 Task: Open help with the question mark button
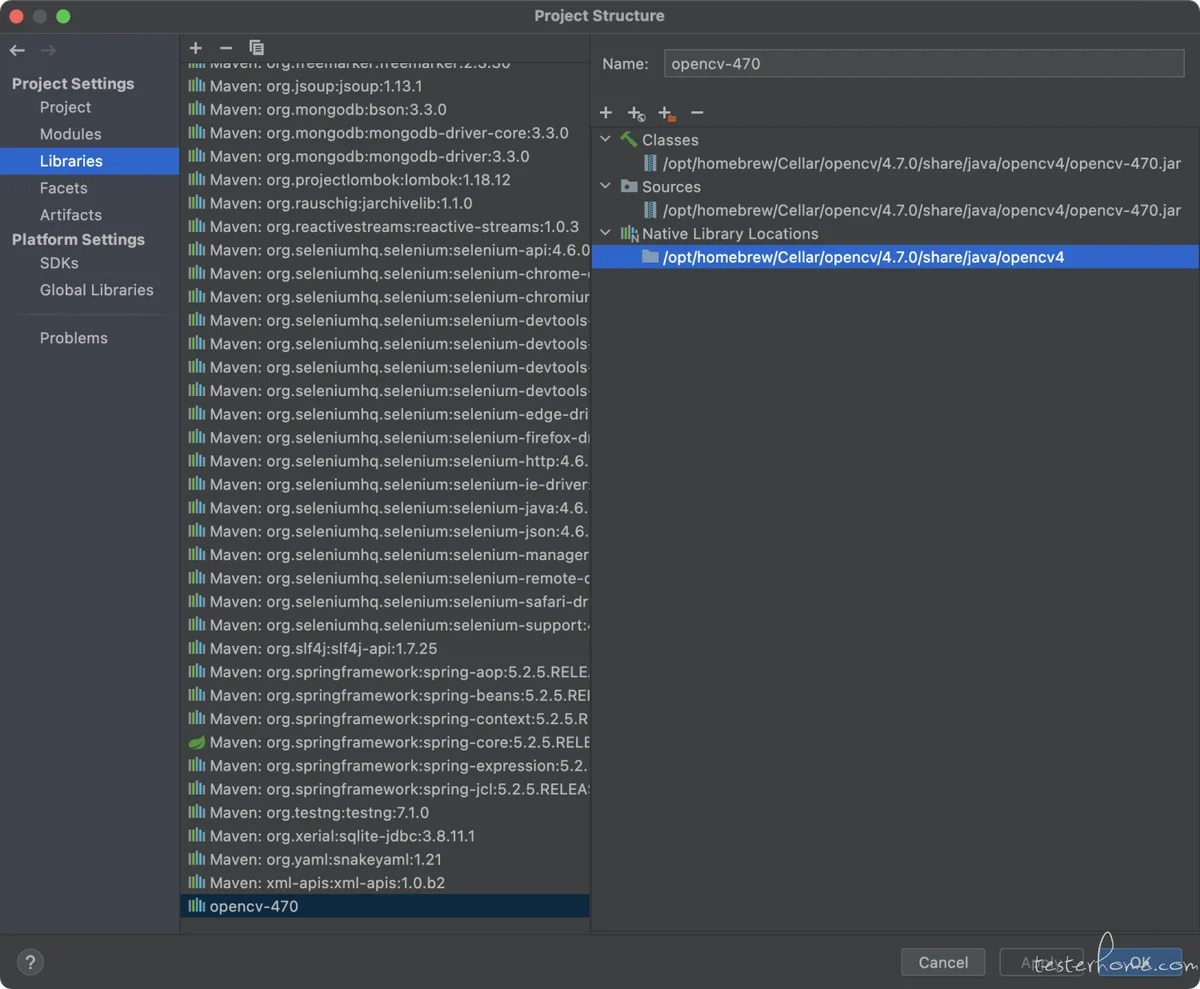coord(31,963)
